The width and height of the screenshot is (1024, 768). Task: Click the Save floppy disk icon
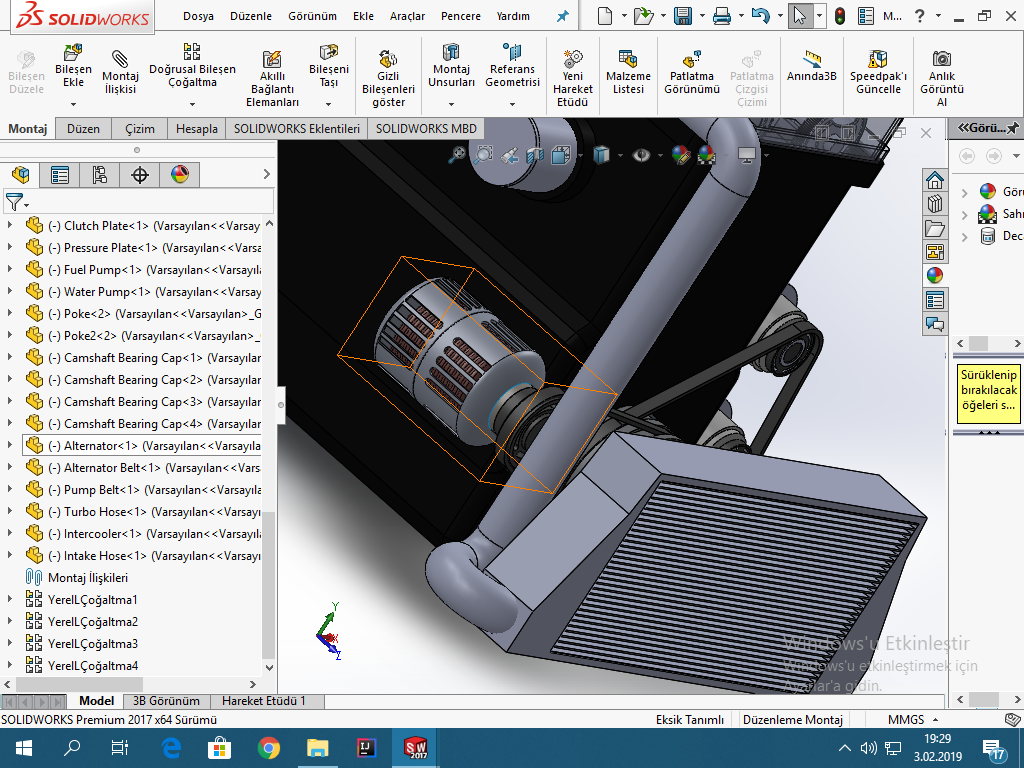coord(683,16)
